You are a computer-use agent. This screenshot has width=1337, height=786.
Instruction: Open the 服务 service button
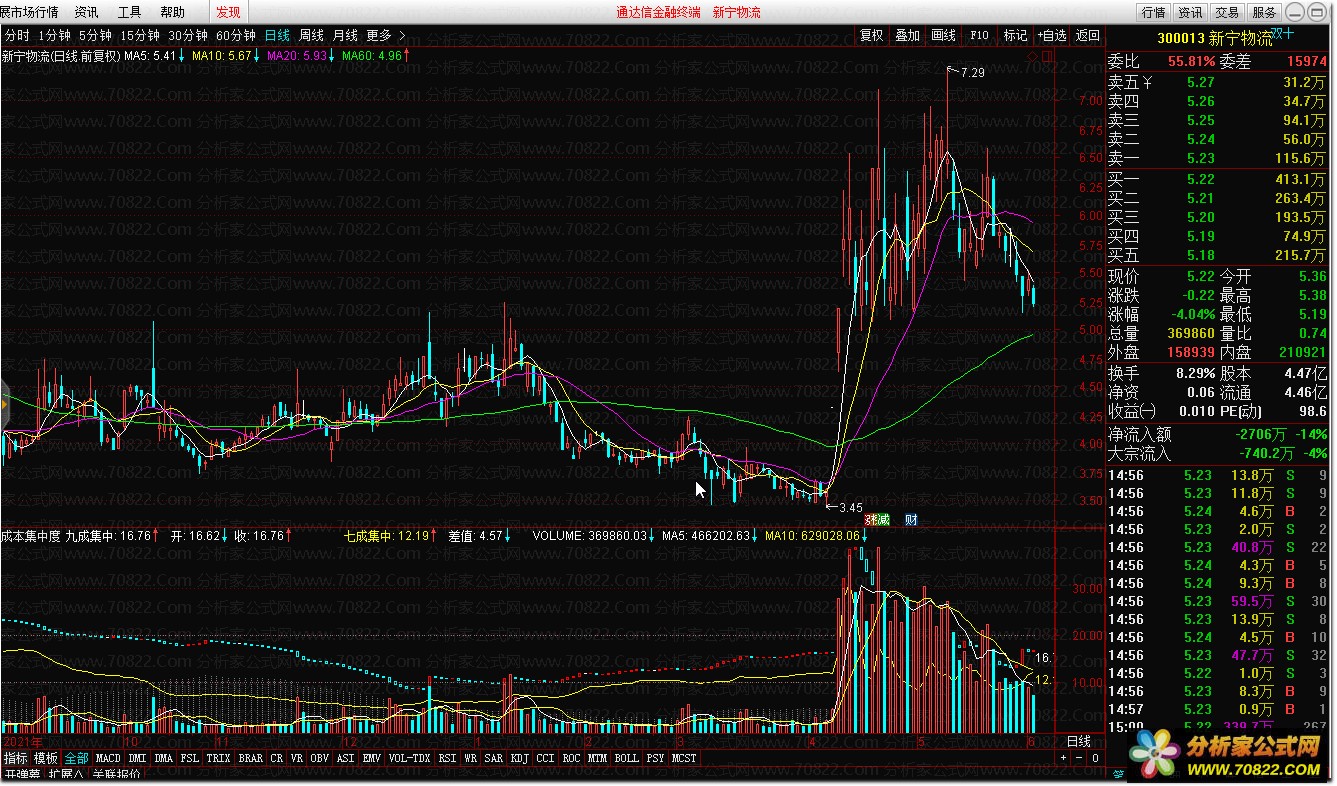1264,12
